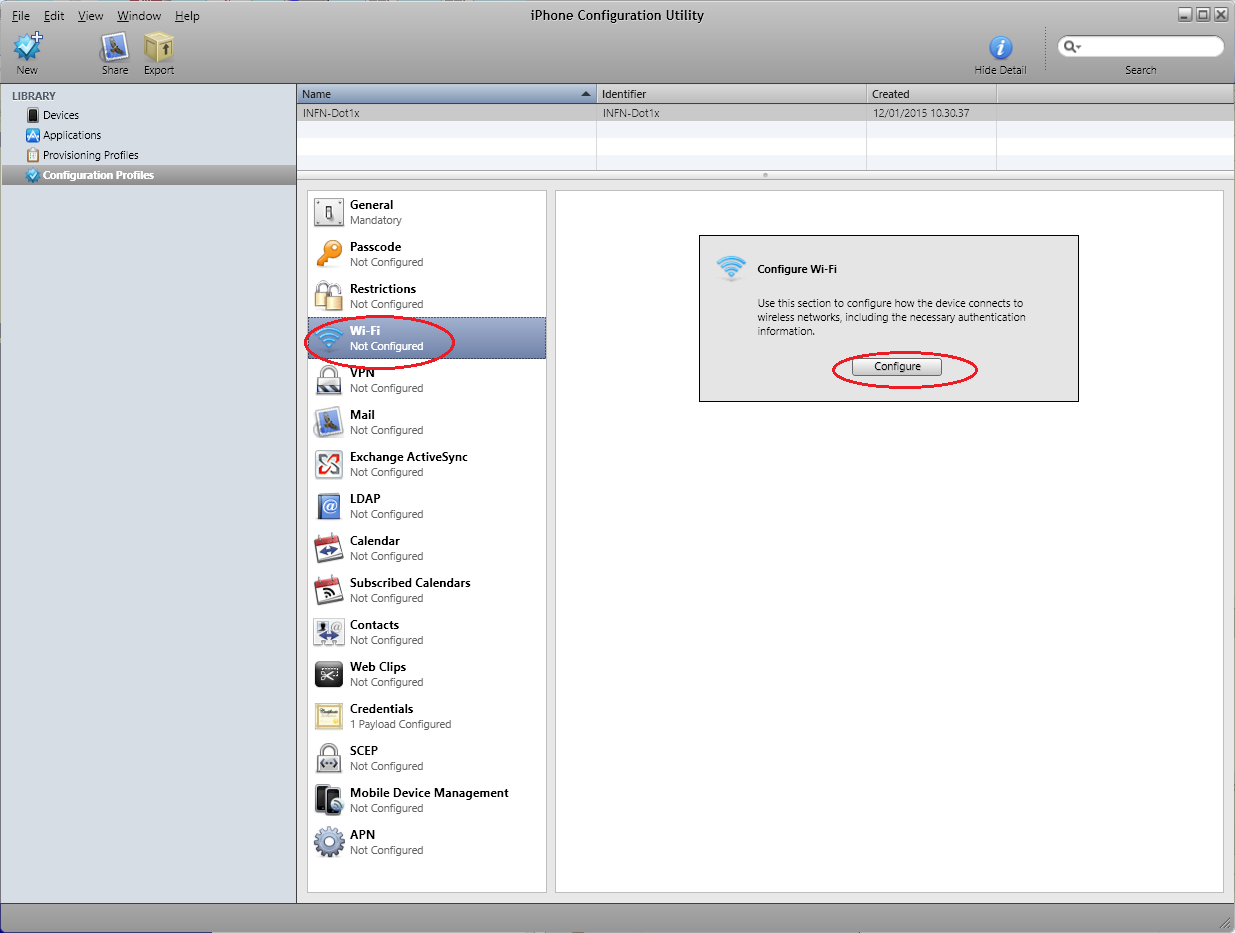Open the Window menu

click(139, 16)
